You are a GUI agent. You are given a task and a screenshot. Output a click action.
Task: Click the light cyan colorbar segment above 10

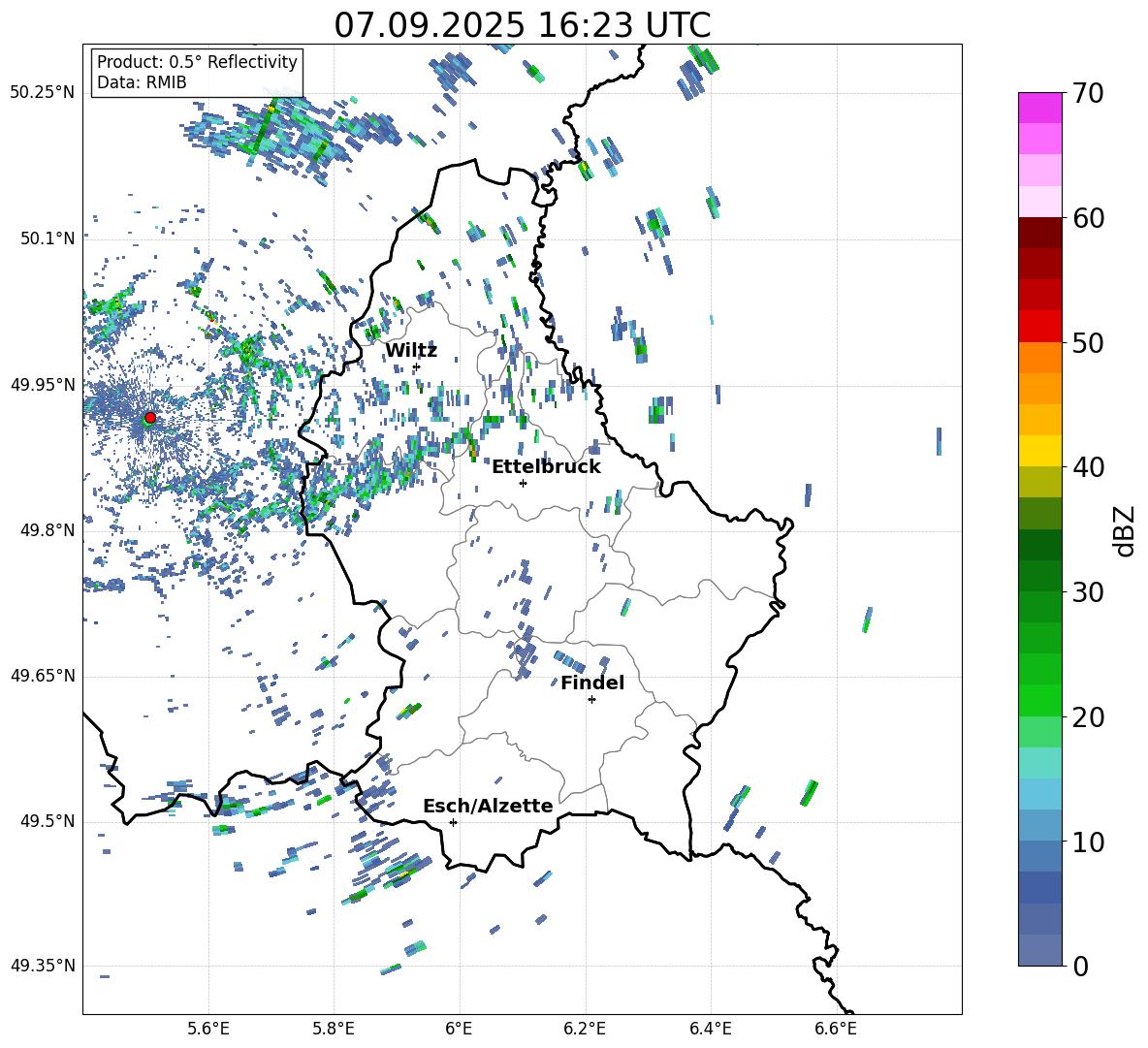tap(1039, 793)
